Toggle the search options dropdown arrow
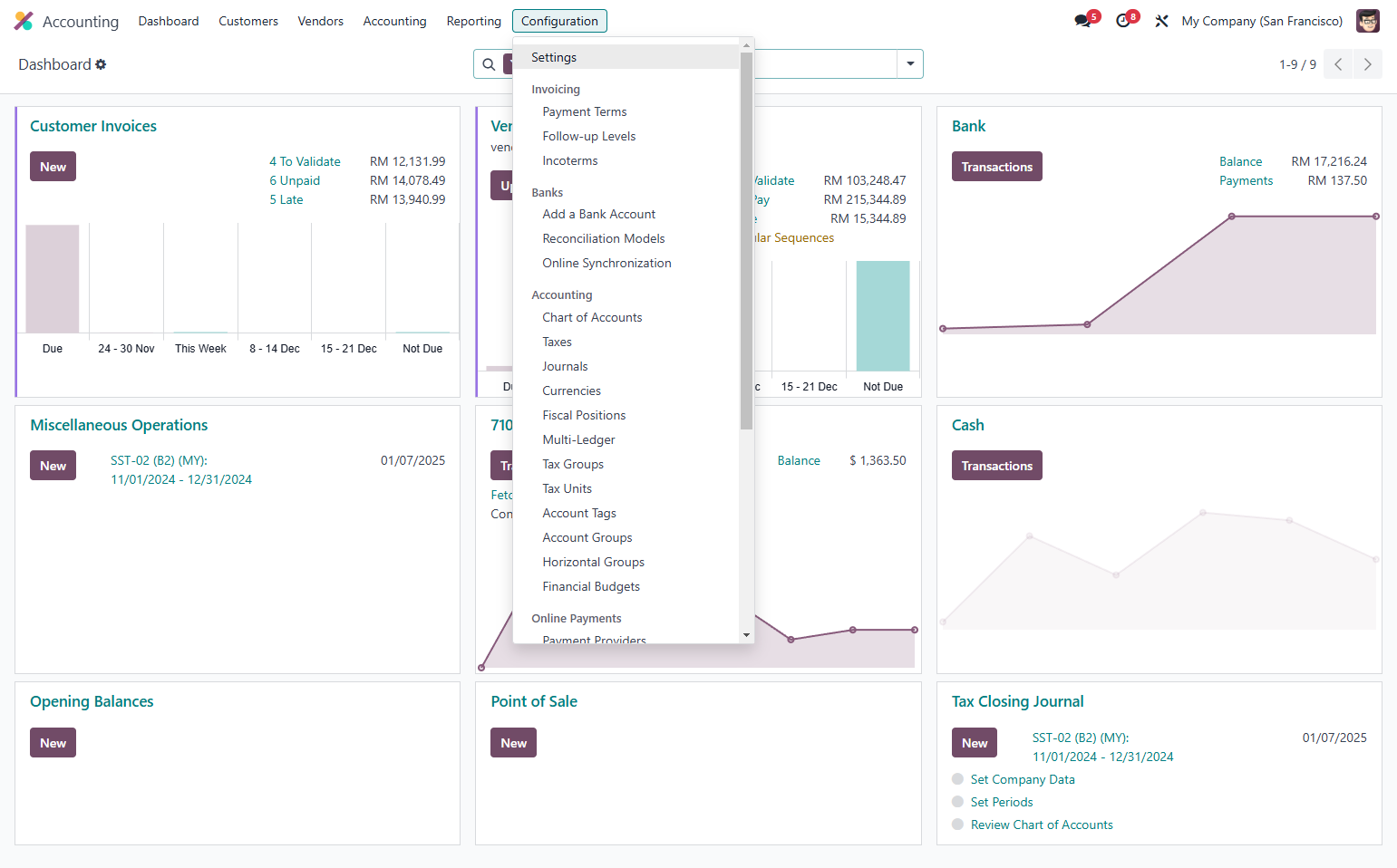Screen dimensions: 1397x868 (x=910, y=64)
